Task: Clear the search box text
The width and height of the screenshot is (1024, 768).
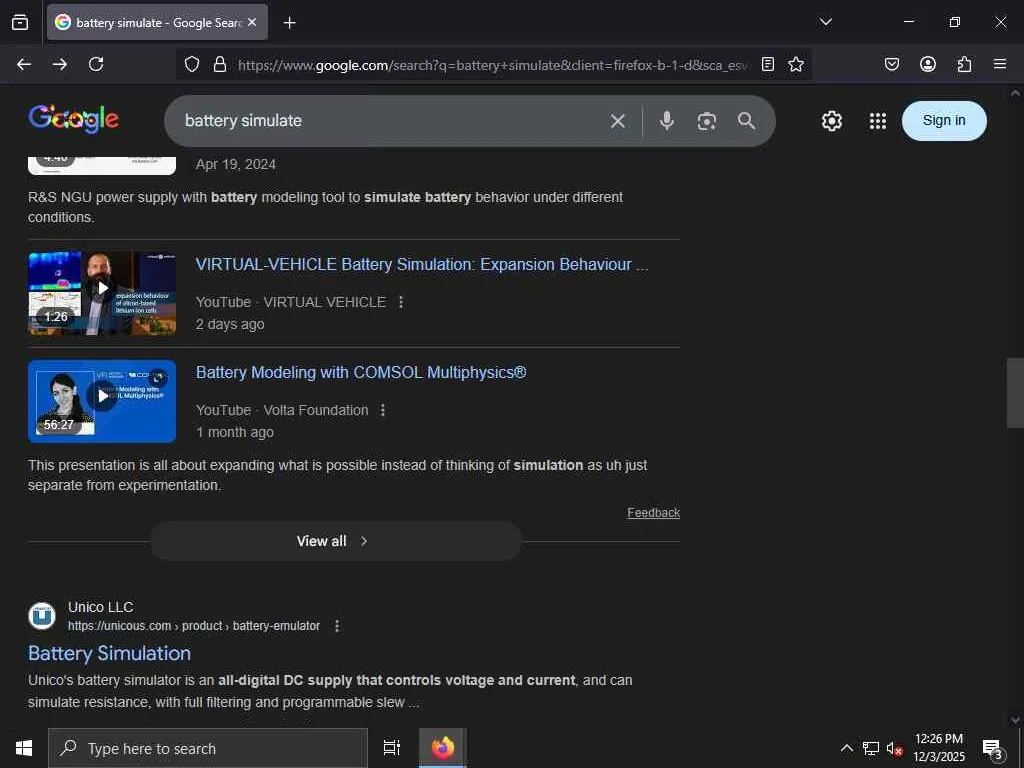Action: point(617,121)
